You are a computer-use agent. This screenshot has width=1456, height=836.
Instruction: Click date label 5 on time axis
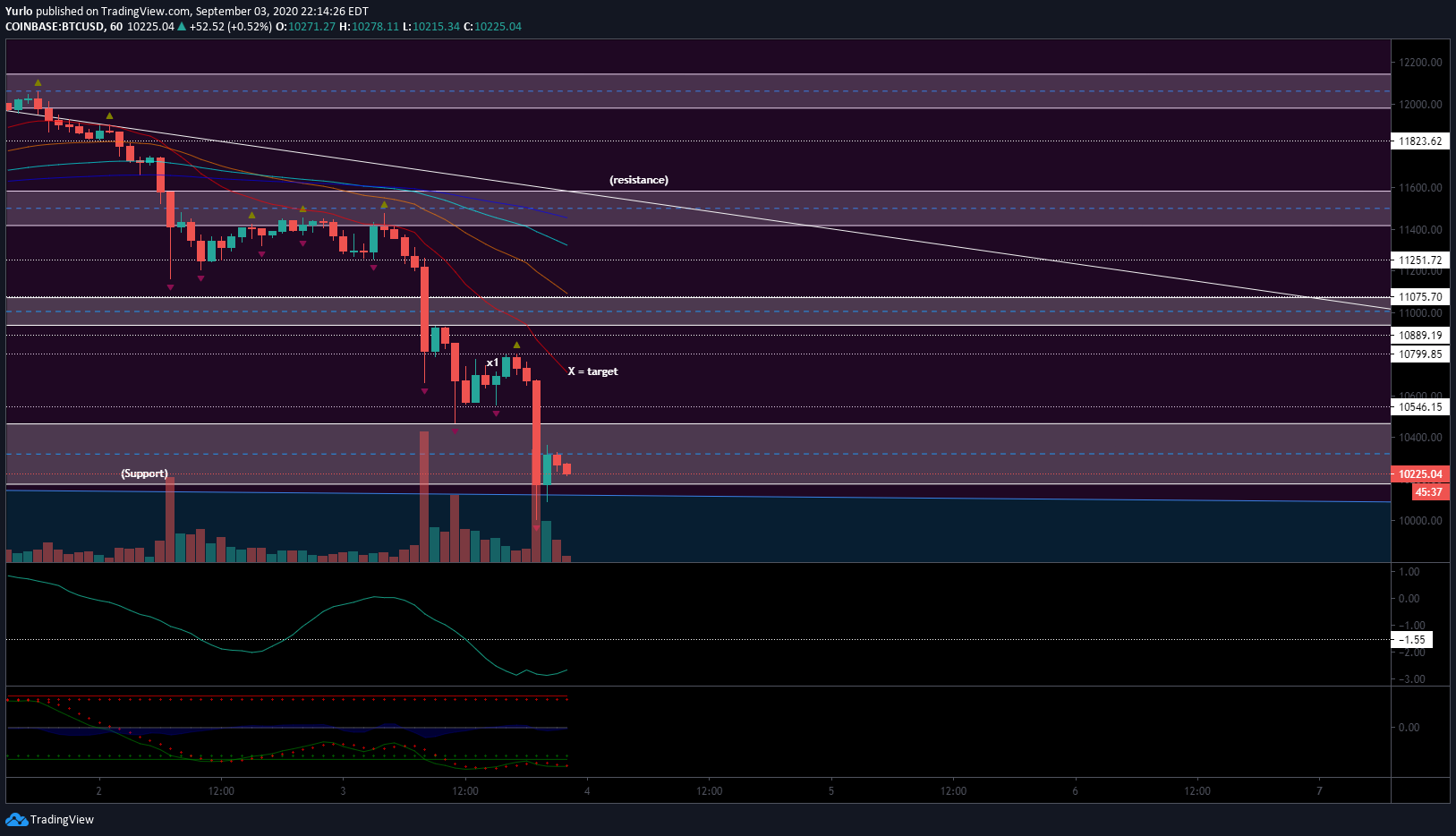pos(831,791)
